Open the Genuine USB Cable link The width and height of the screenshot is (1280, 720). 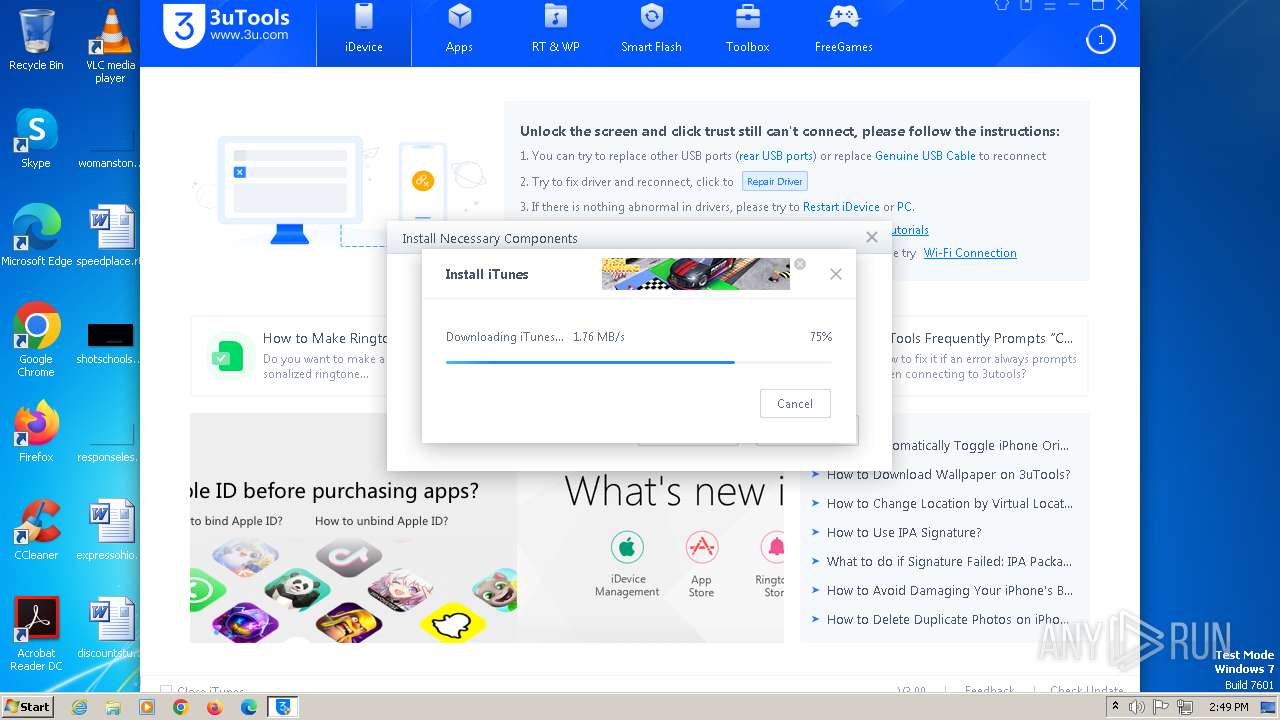tap(925, 156)
